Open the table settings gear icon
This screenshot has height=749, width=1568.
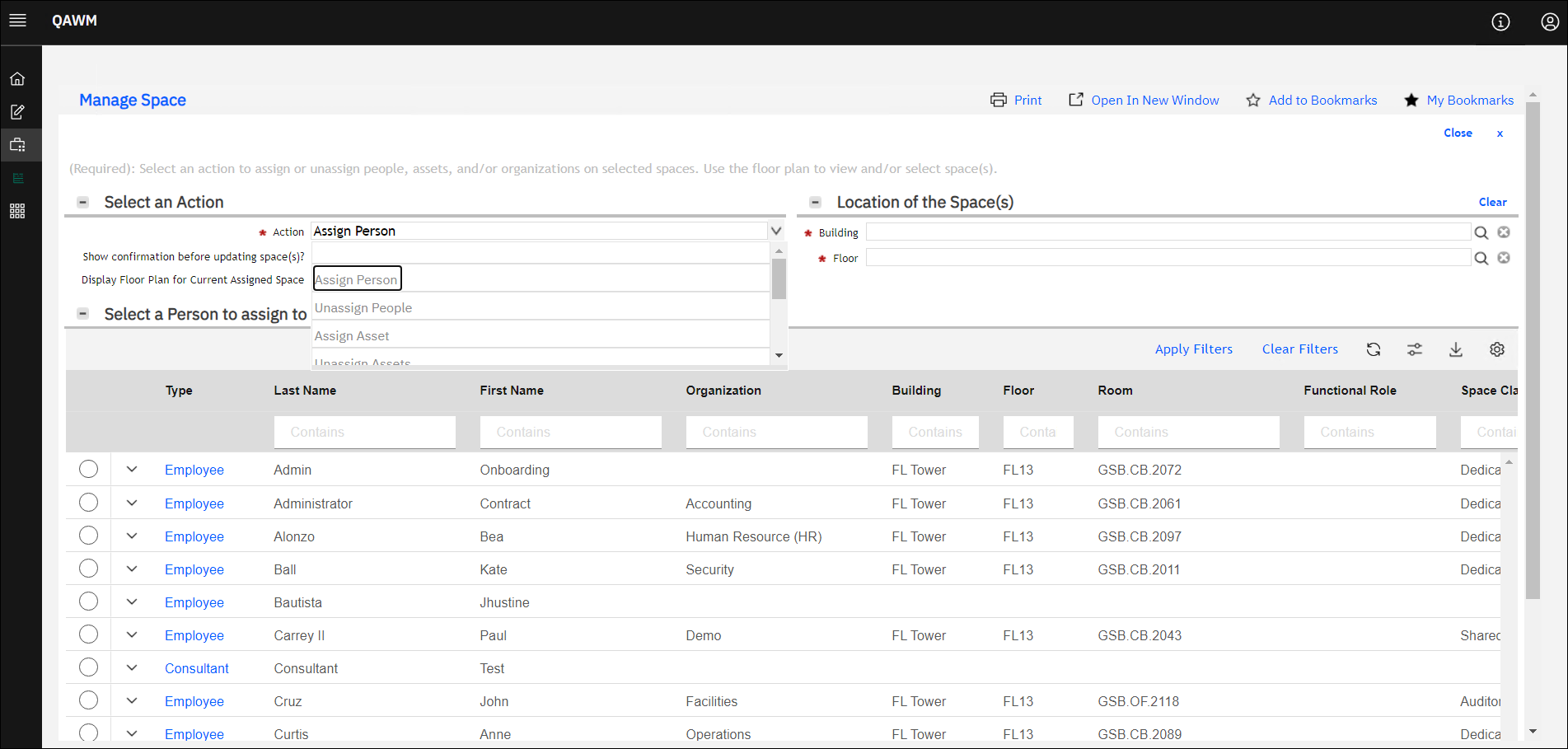pyautogui.click(x=1497, y=349)
